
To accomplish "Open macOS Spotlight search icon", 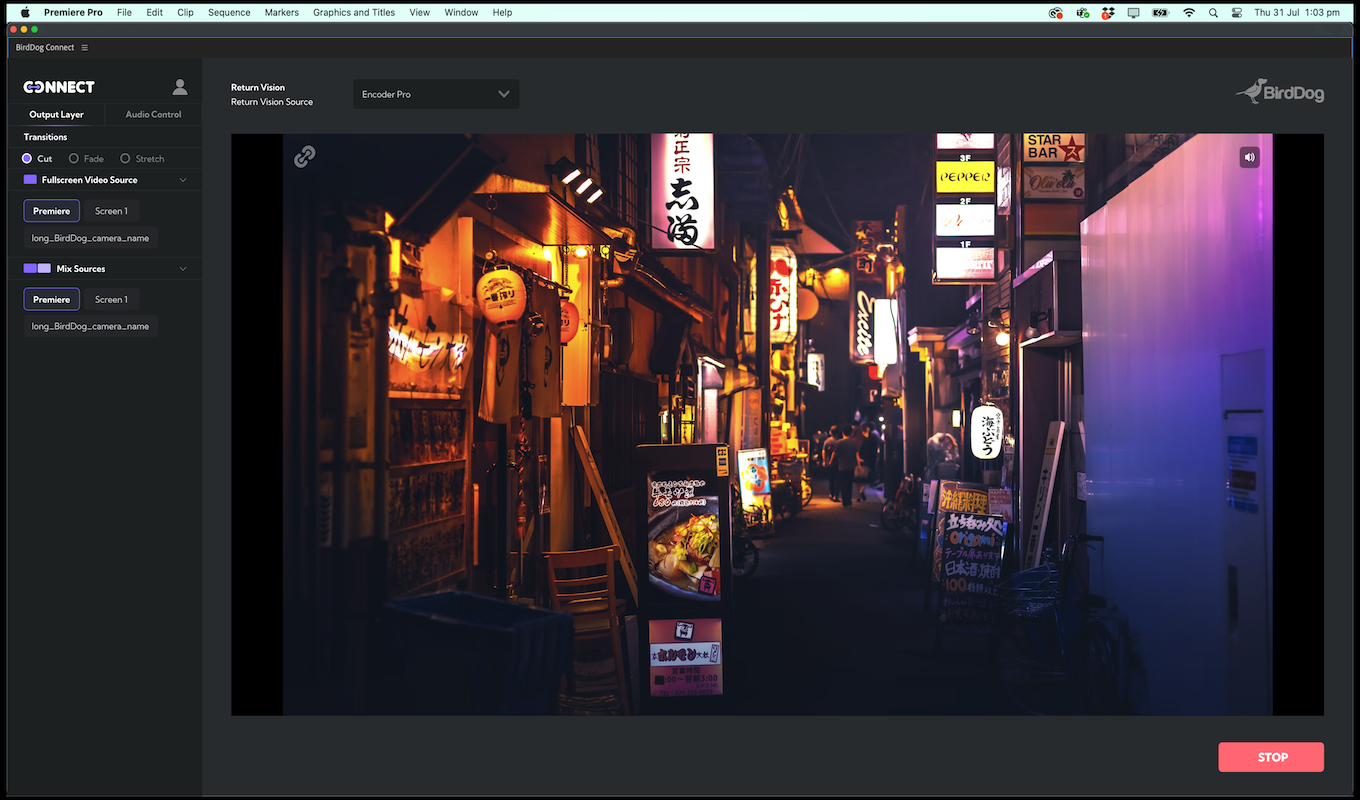I will [1213, 13].
